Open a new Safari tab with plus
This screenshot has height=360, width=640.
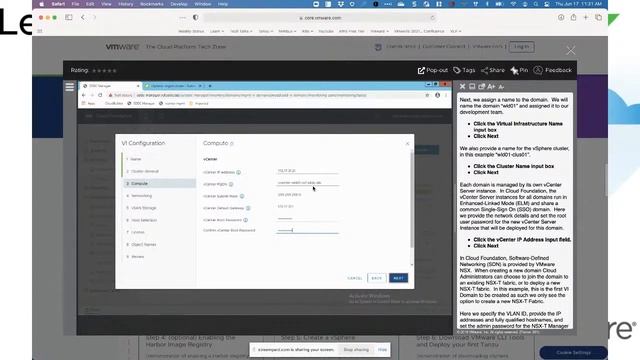click(x=586, y=18)
